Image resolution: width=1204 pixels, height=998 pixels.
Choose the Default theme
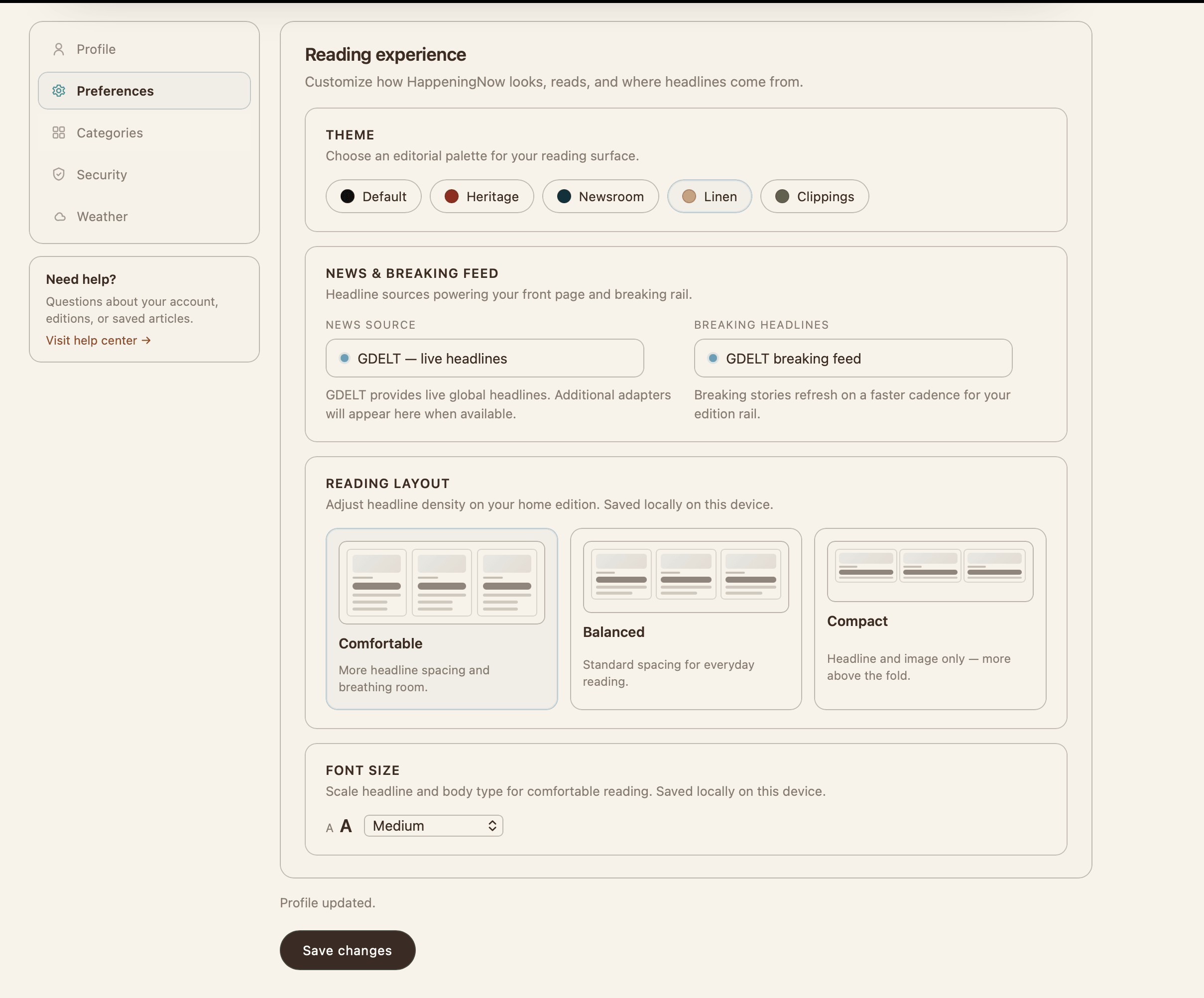(373, 197)
